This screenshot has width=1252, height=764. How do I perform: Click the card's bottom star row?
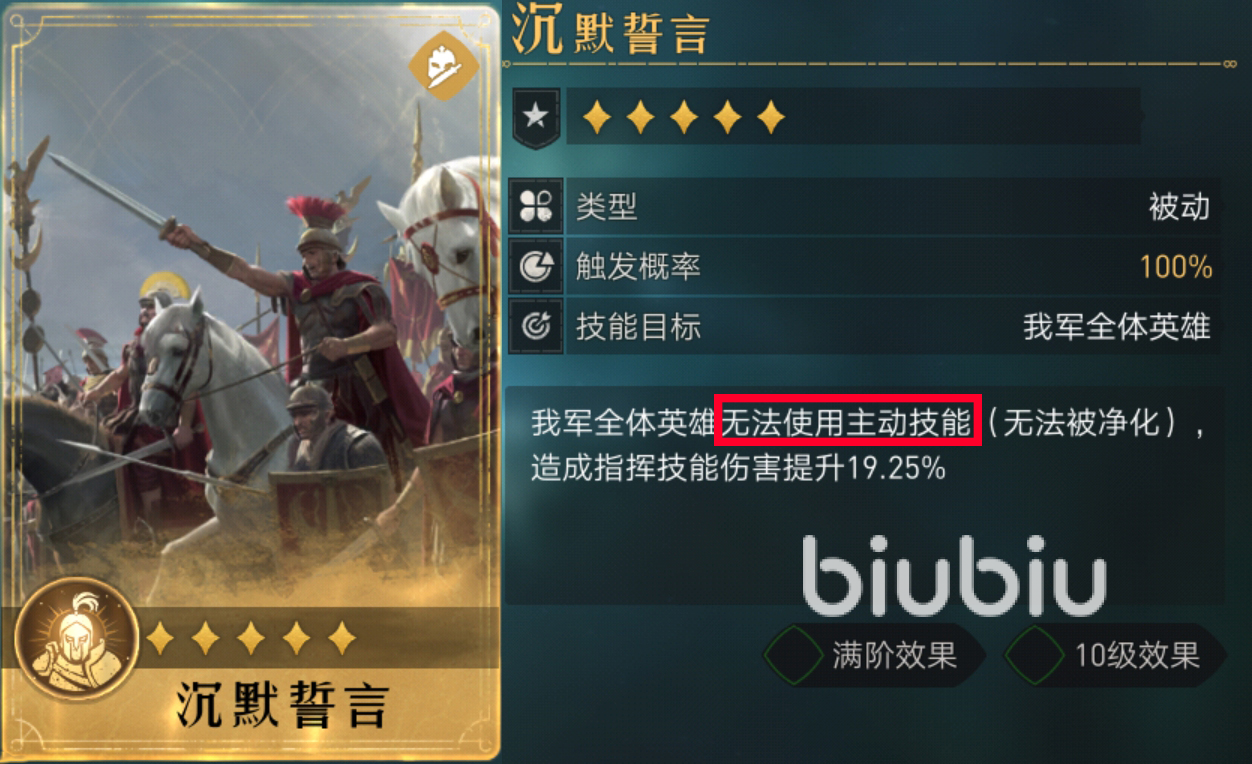250,637
